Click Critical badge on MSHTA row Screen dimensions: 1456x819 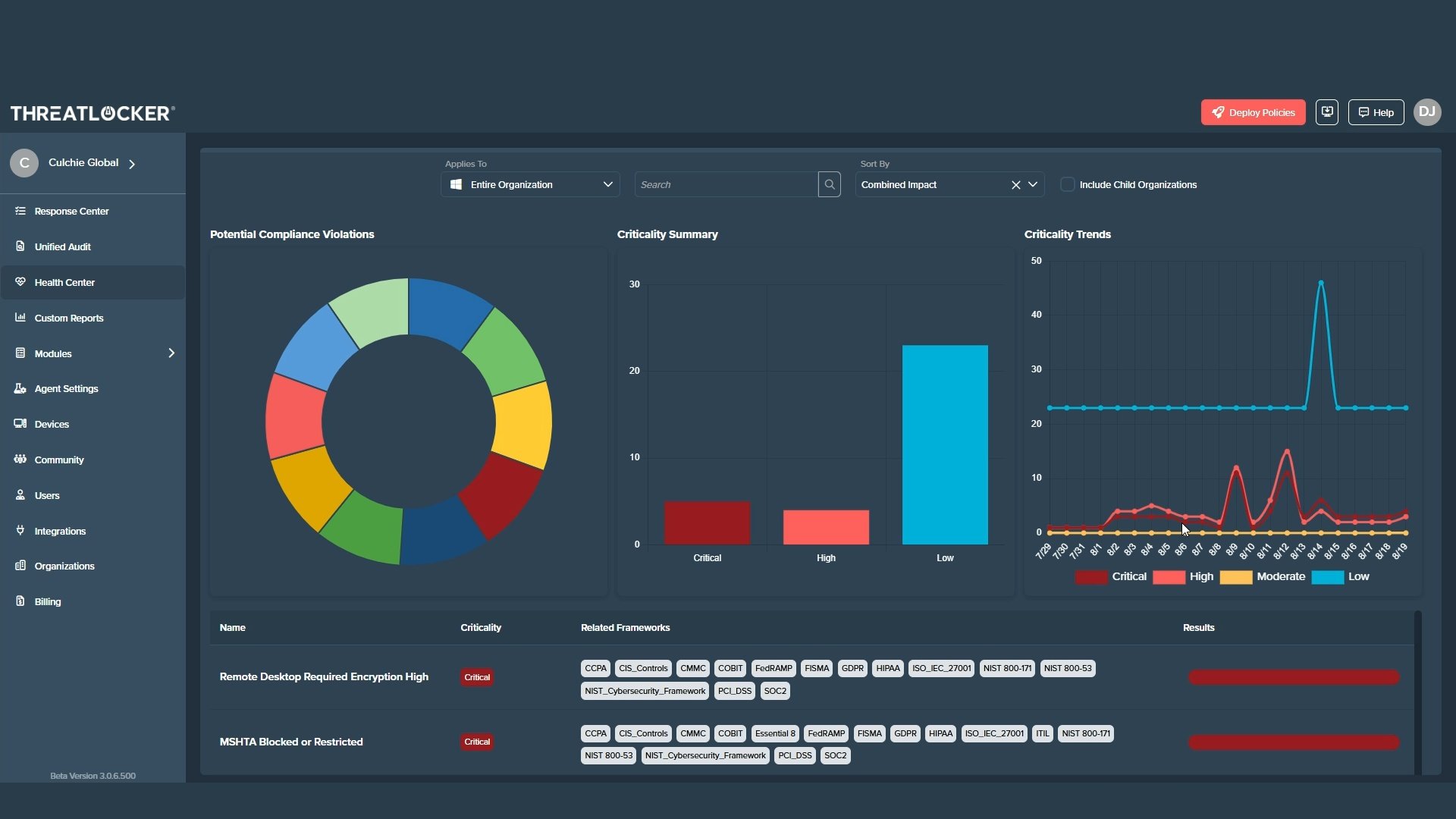point(477,742)
